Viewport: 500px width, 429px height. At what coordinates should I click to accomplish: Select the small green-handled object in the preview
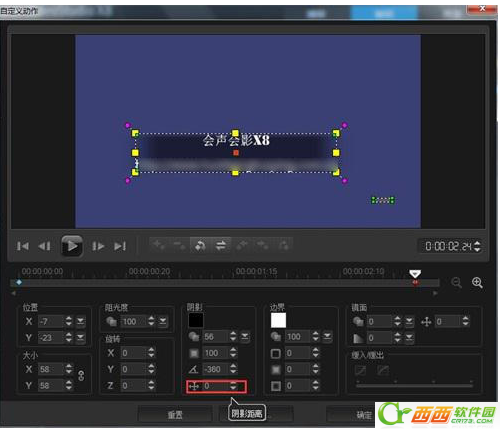click(383, 200)
